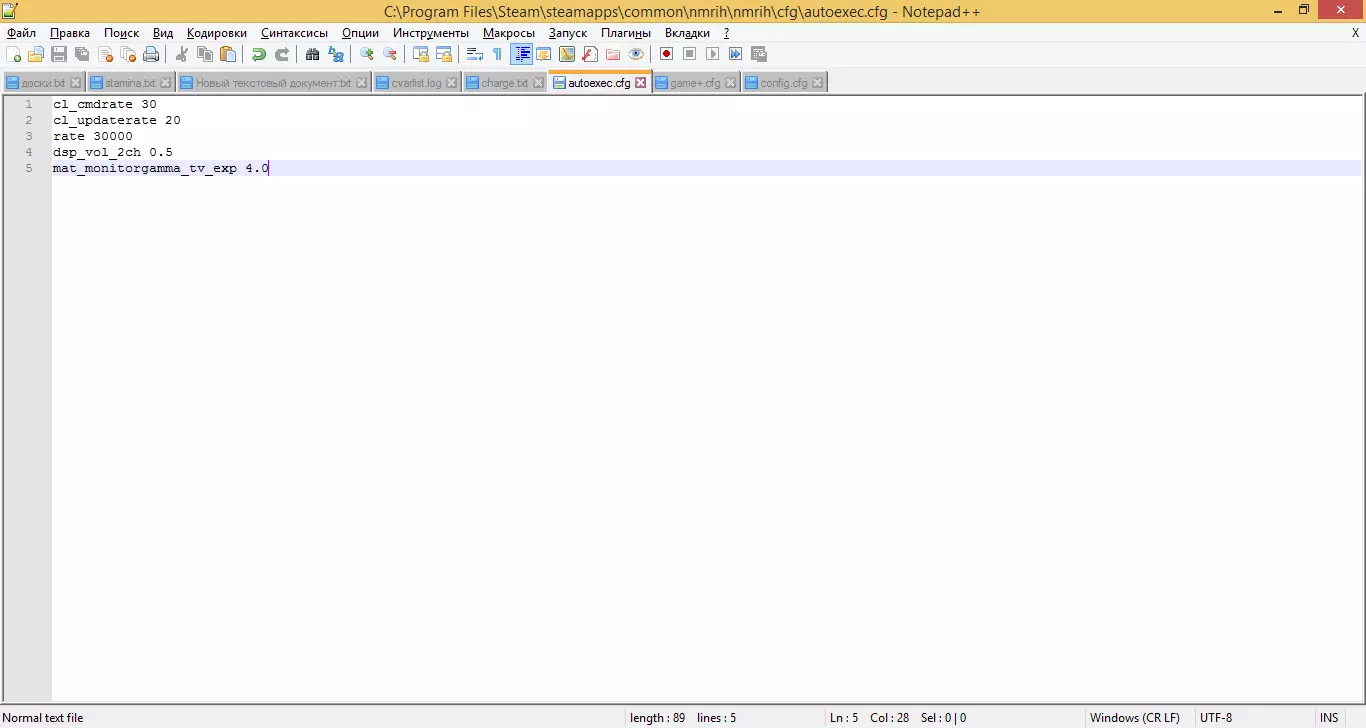Open the Запуск menu
The width and height of the screenshot is (1366, 728).
(568, 33)
